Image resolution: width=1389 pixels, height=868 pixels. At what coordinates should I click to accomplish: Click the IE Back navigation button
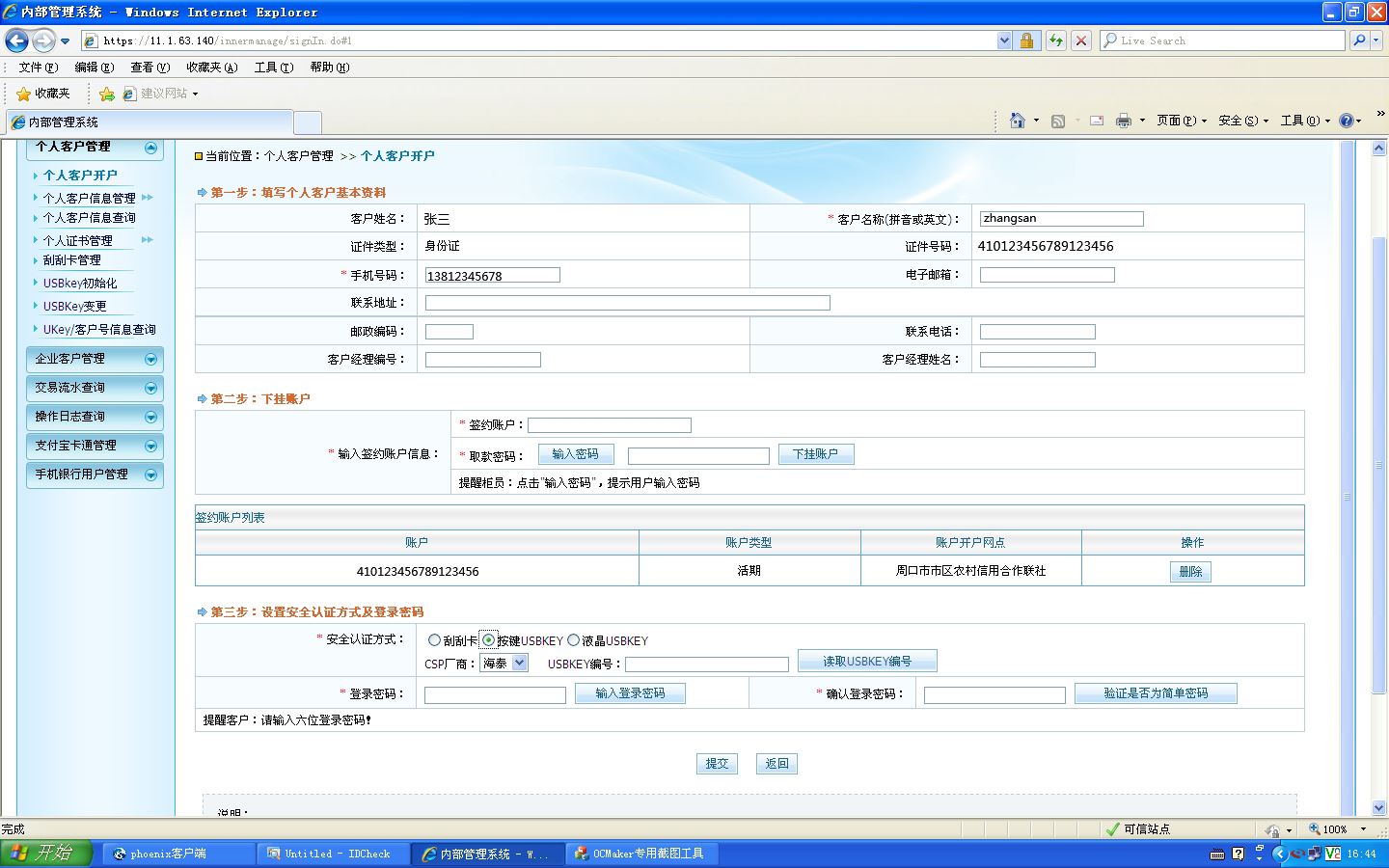tap(16, 41)
